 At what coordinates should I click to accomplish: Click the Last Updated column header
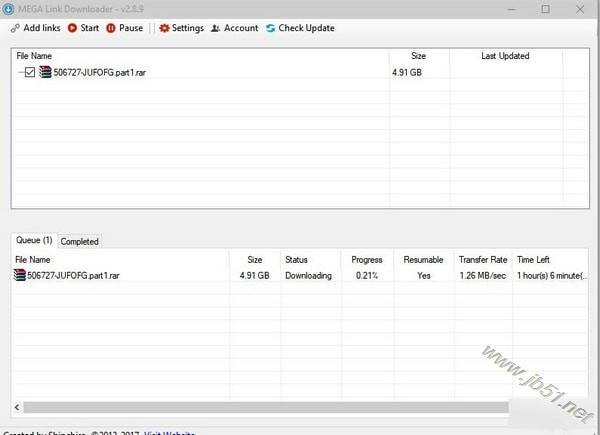tap(505, 56)
